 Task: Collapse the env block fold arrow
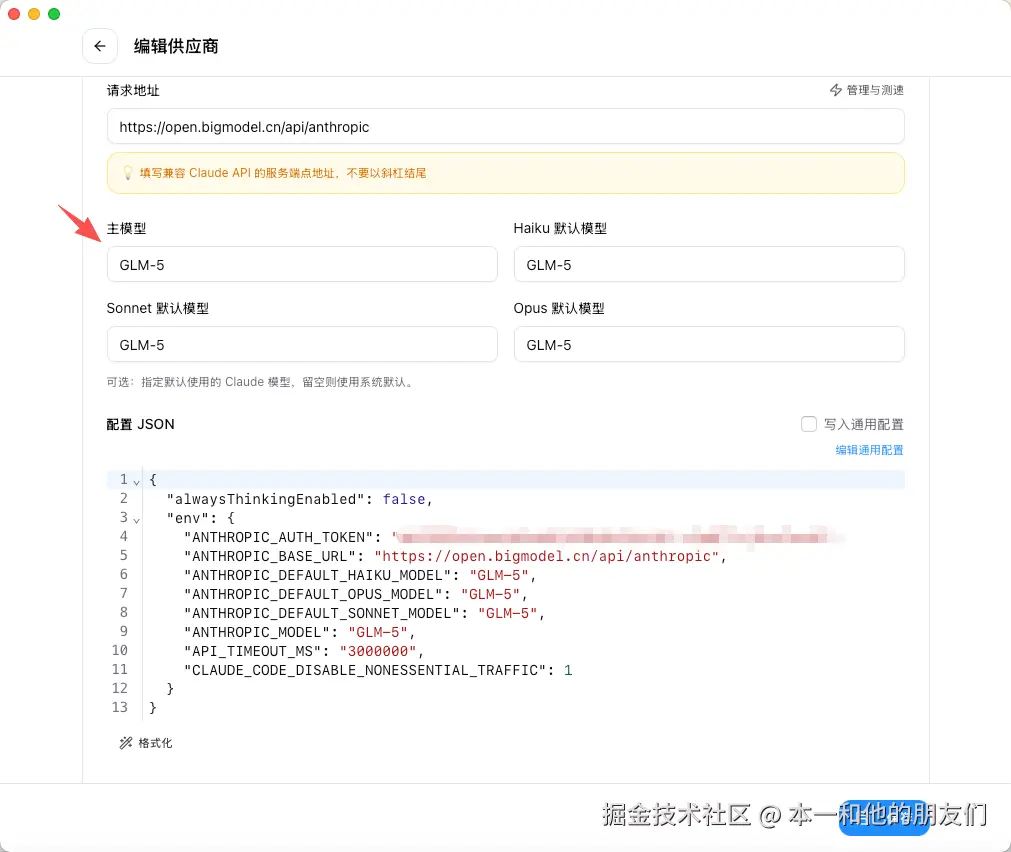point(136,520)
